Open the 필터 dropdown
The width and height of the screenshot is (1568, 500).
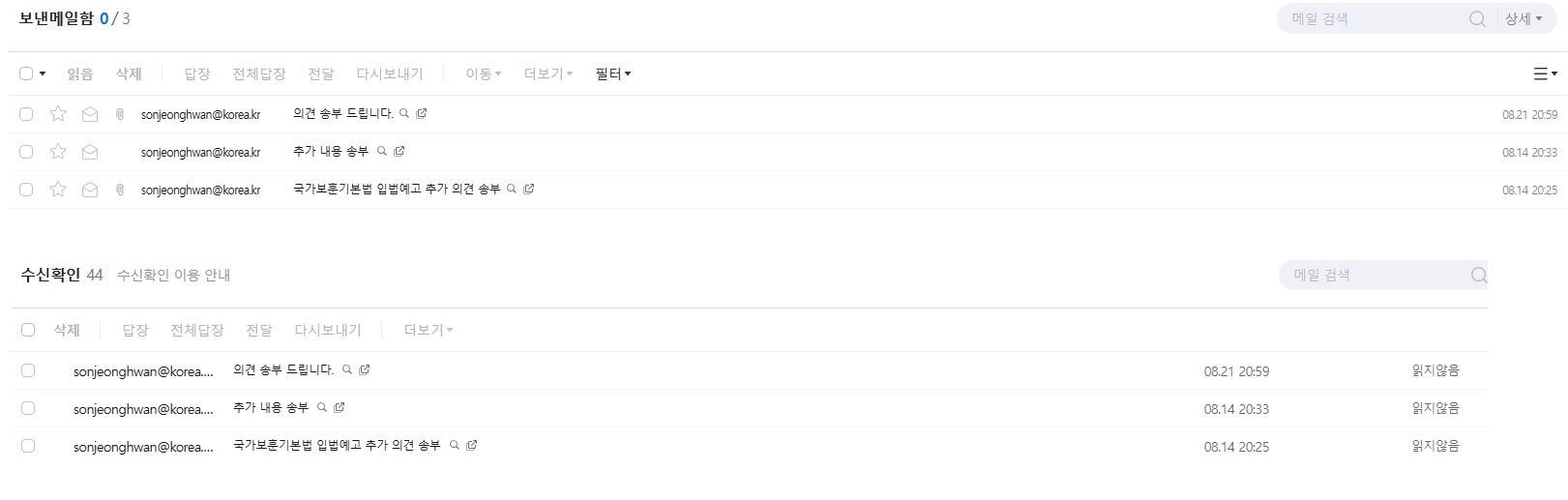click(x=613, y=74)
